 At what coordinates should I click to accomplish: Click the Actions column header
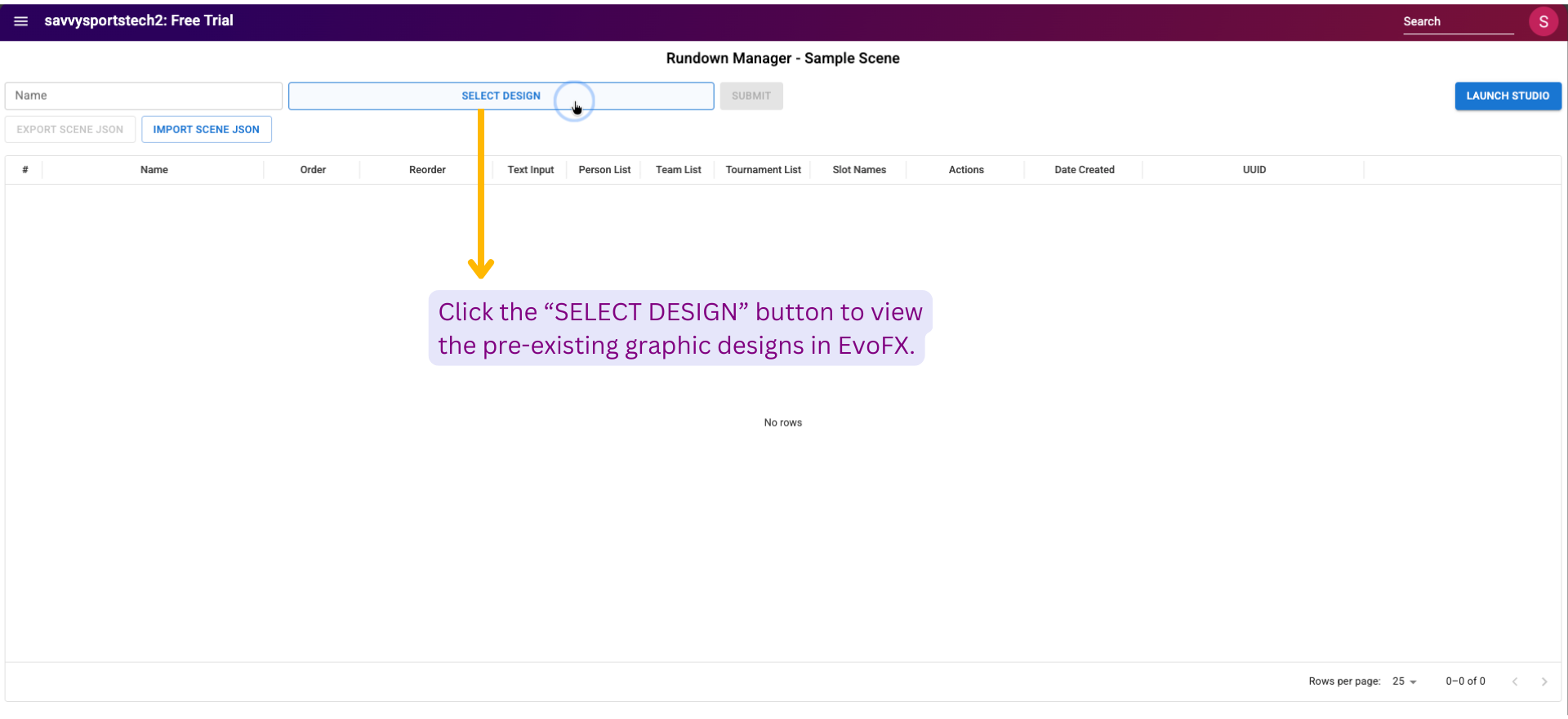[966, 170]
